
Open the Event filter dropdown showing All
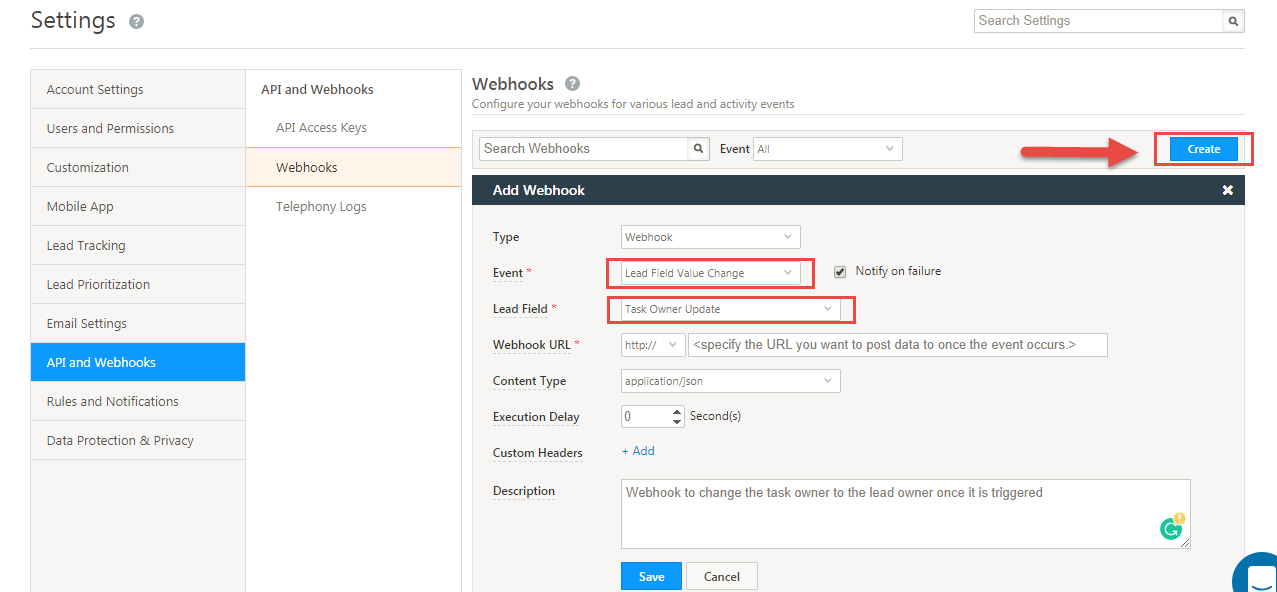827,149
